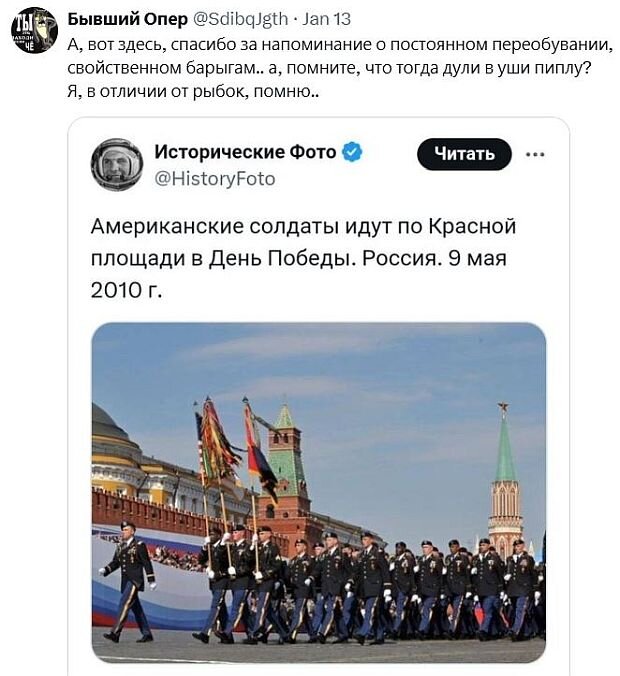Open Бывший Опер profile avatar
This screenshot has height=676, width=620.
click(34, 30)
